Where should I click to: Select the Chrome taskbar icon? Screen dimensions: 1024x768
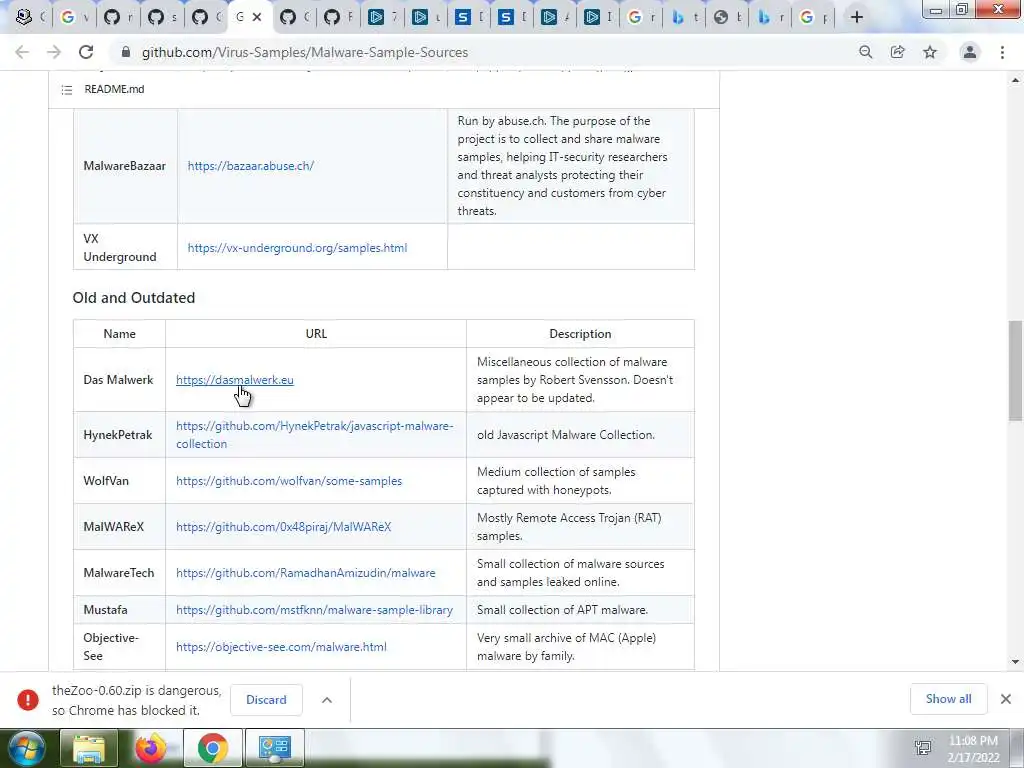212,748
